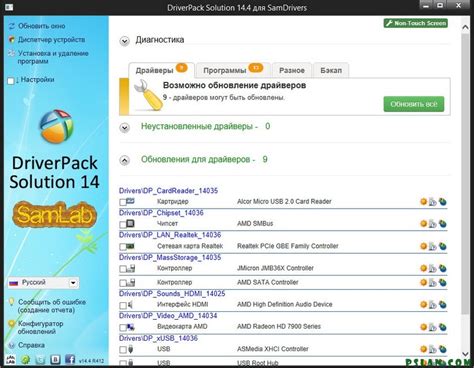Toggle the Настройки checkbox
The height and width of the screenshot is (368, 474).
tap(11, 80)
